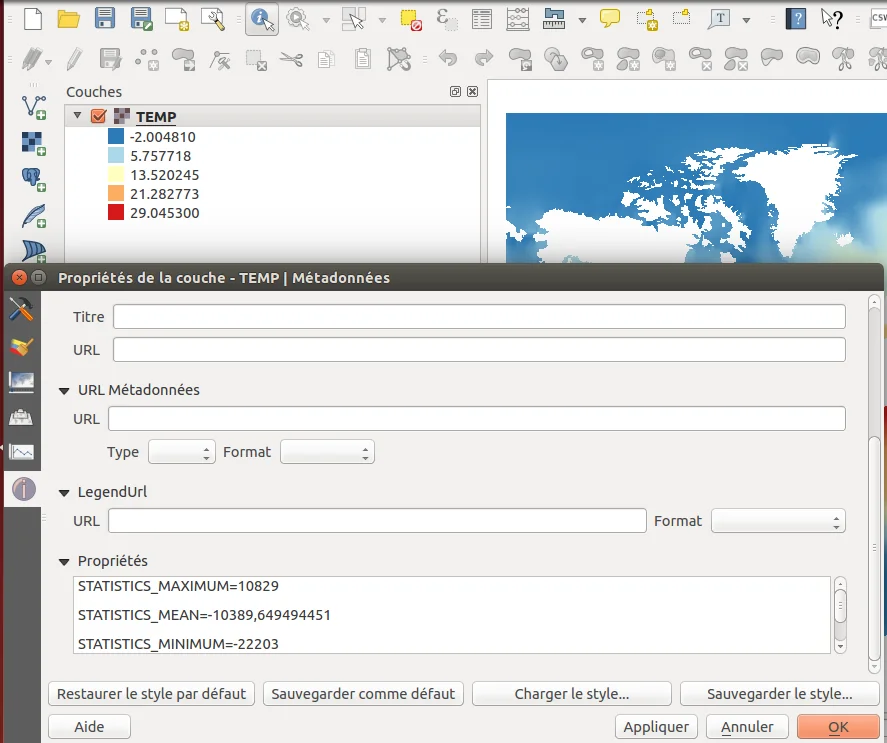Open the field calculator abacus icon
Image resolution: width=887 pixels, height=743 pixels.
517,19
